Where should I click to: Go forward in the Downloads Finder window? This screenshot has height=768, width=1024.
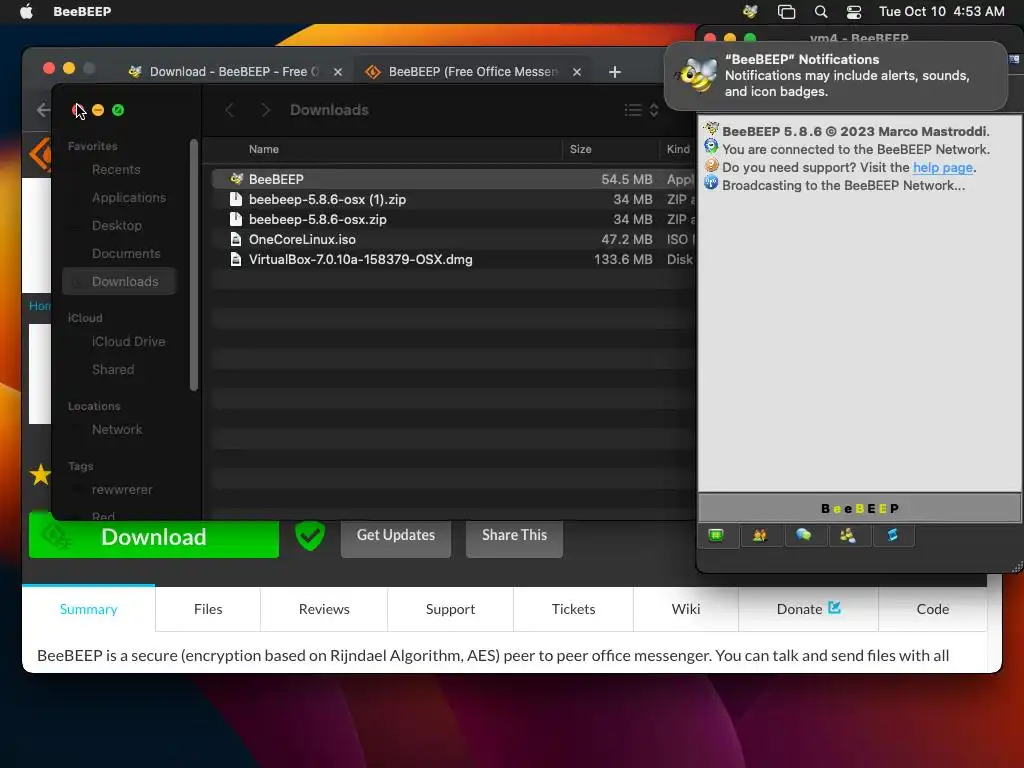[x=265, y=110]
